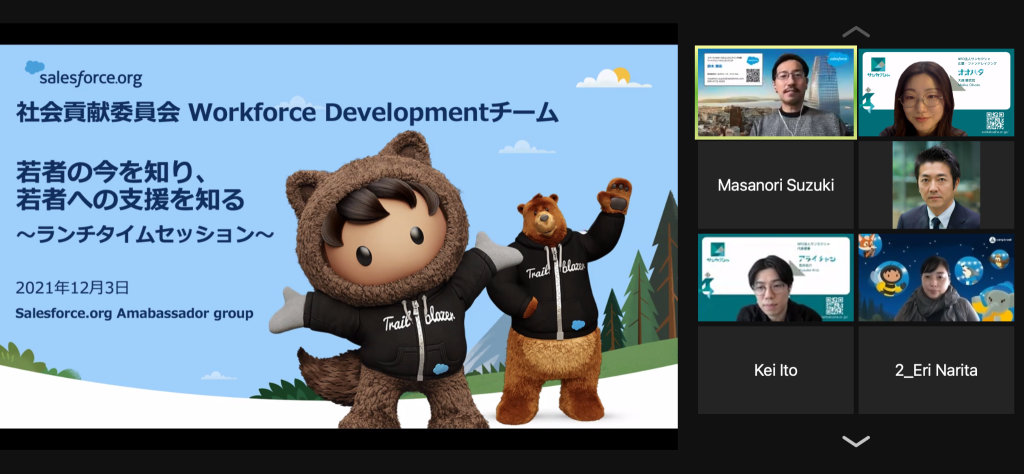Click the ランチタイムセッション subtitle text
Image resolution: width=1024 pixels, height=474 pixels.
(x=145, y=235)
